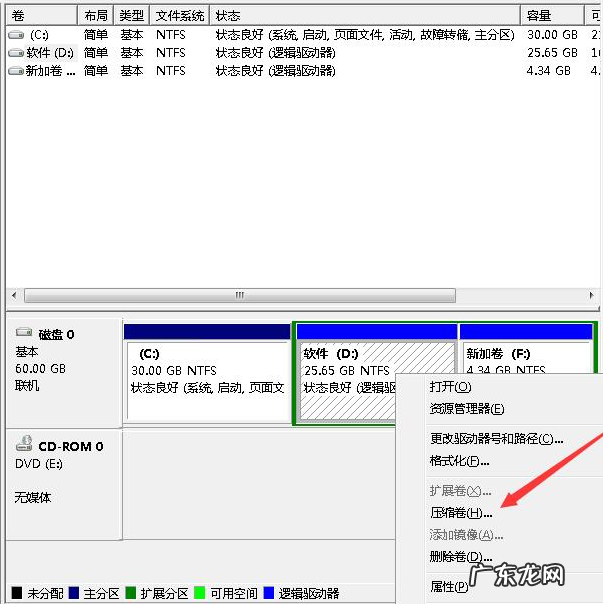Click the horizontal scrollbar thumb

(x=240, y=295)
